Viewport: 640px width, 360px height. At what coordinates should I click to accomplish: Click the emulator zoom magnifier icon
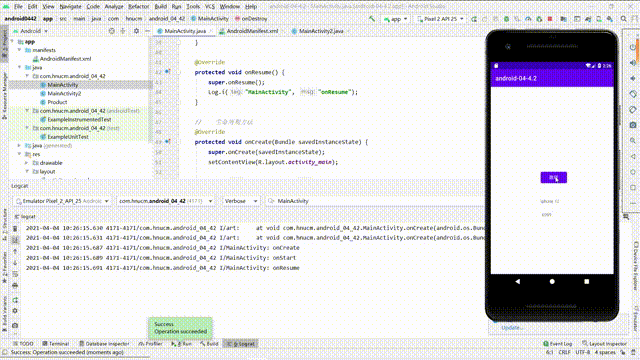(633, 140)
